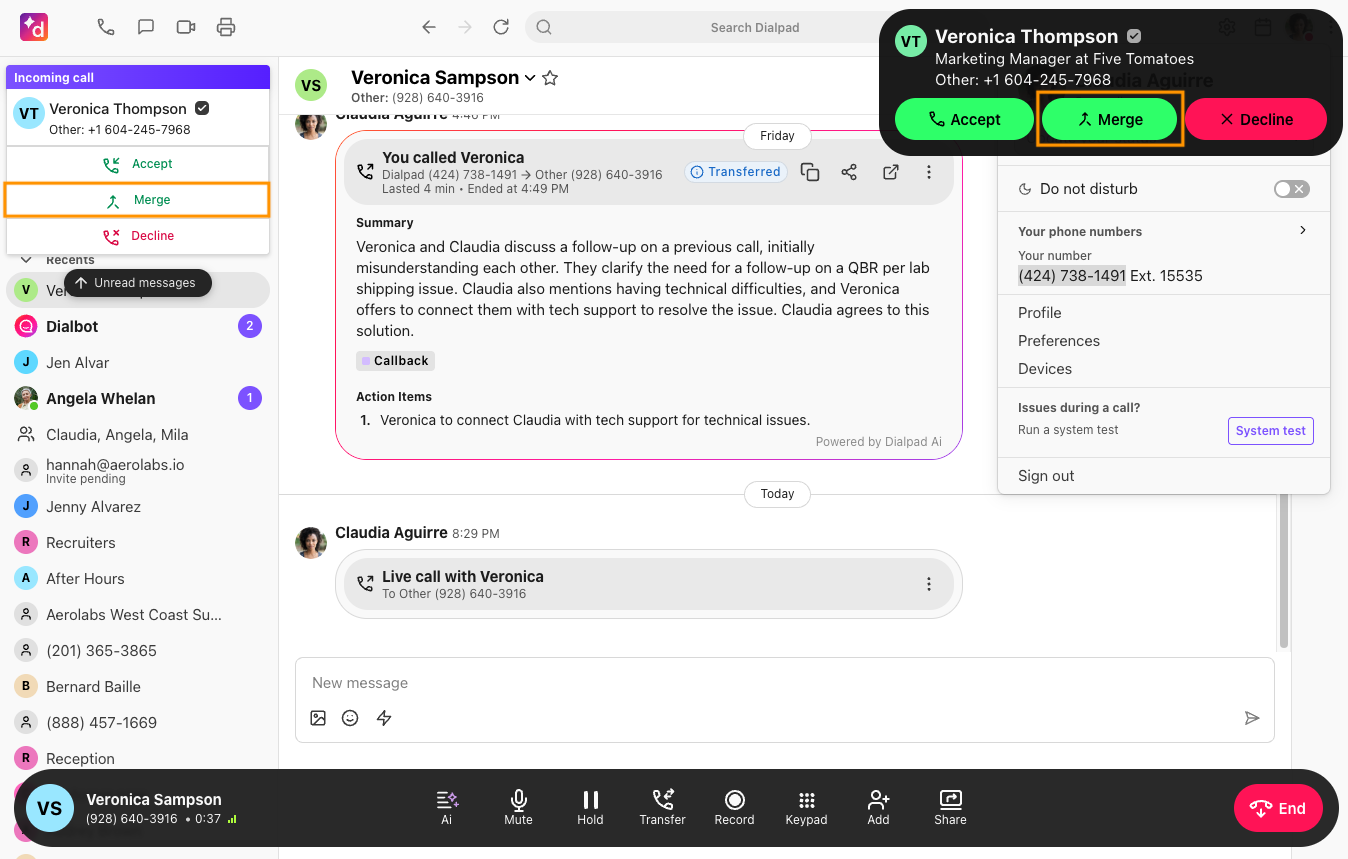1348x859 pixels.
Task: Click the Dialpad logo icon
Action: pos(34,27)
